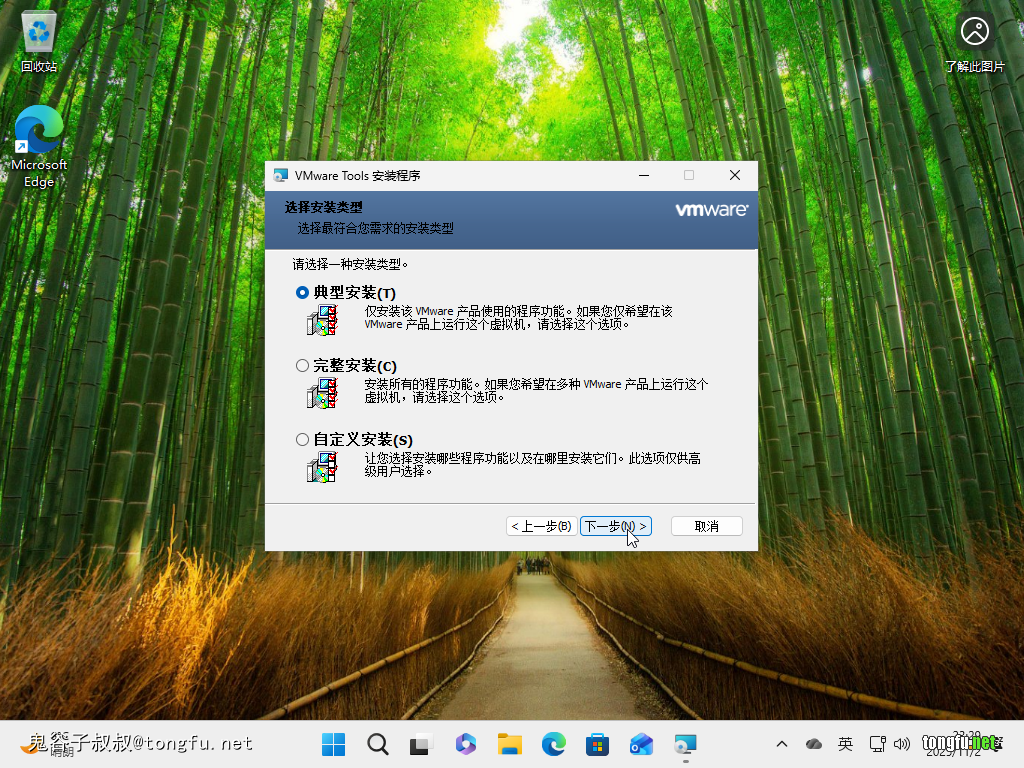Image resolution: width=1024 pixels, height=768 pixels.
Task: Click the 英 input method indicator
Action: [845, 744]
